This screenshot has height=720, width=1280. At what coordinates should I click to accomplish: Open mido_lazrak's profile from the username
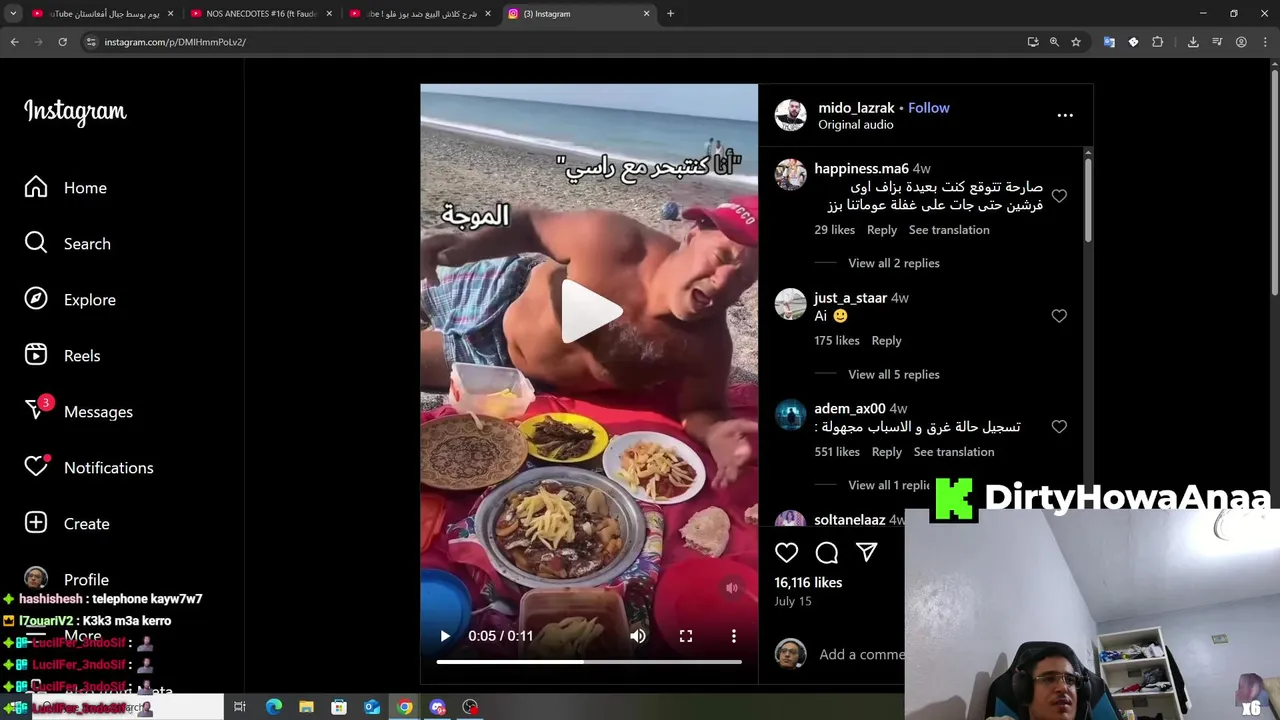click(856, 108)
